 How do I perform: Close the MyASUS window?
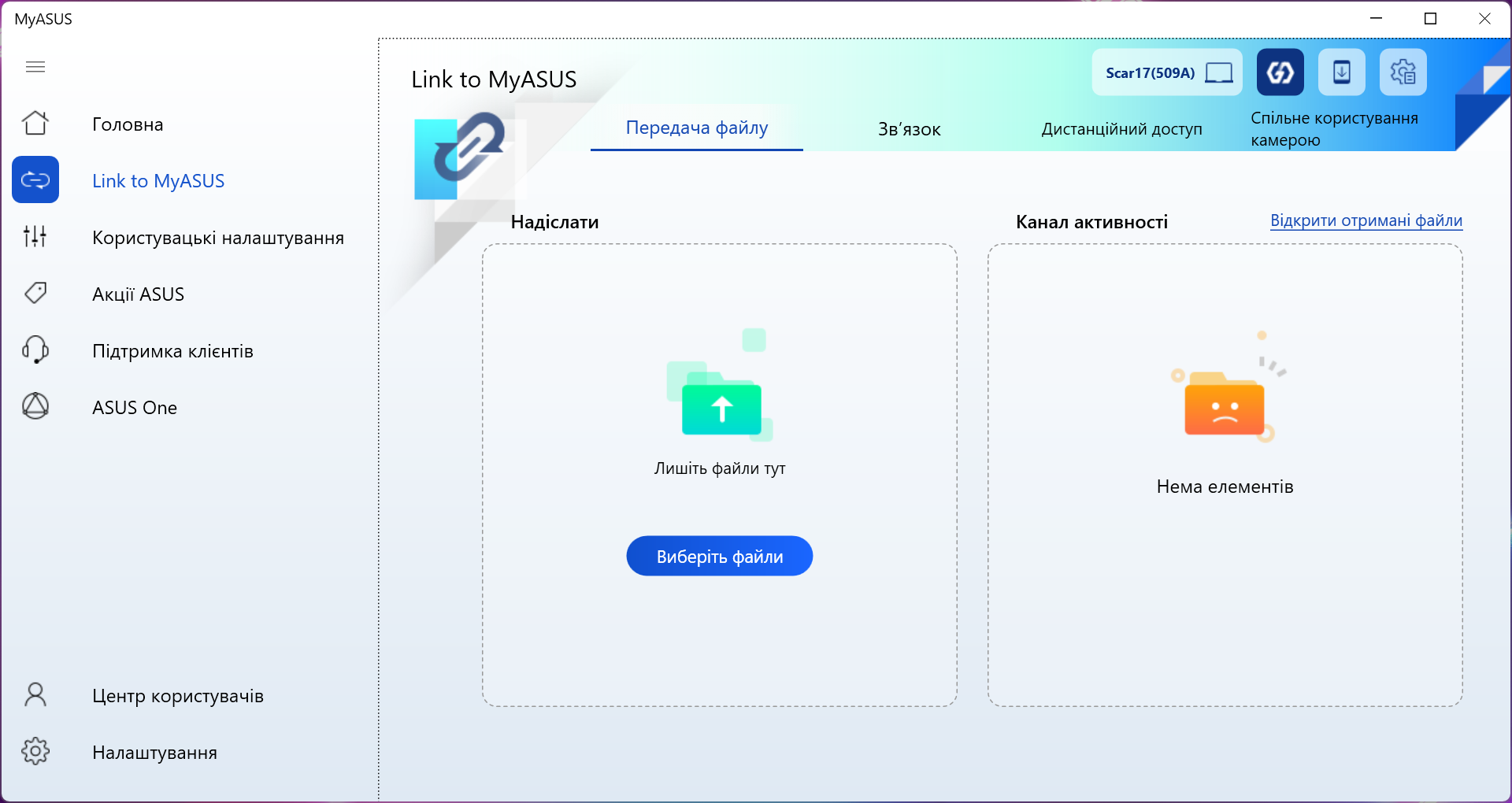(x=1484, y=19)
